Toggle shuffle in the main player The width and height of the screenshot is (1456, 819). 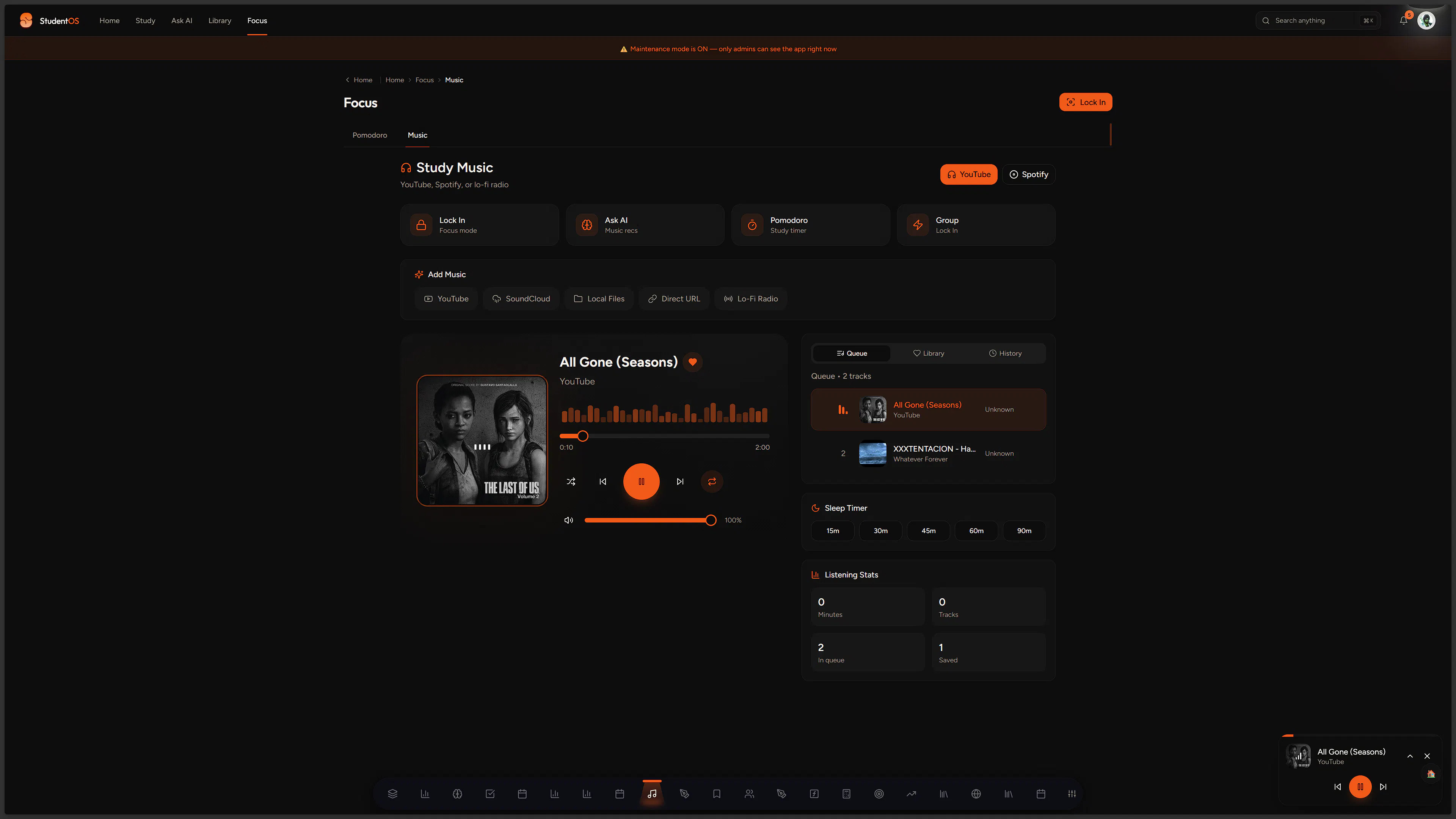(x=571, y=482)
